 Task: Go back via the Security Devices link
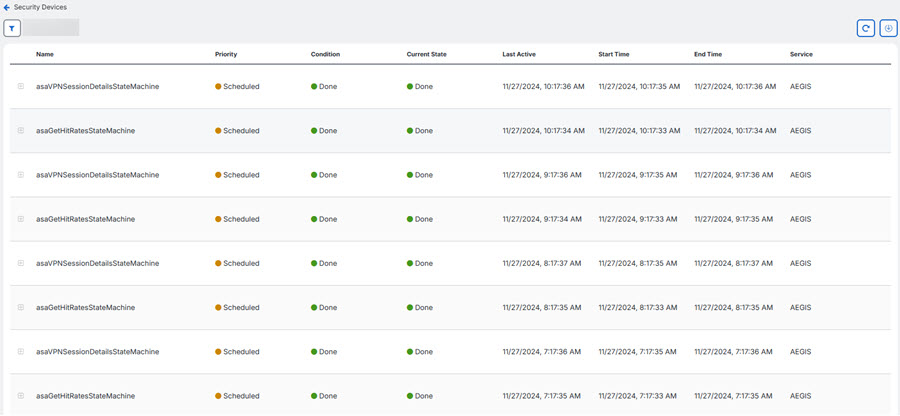pyautogui.click(x=40, y=7)
